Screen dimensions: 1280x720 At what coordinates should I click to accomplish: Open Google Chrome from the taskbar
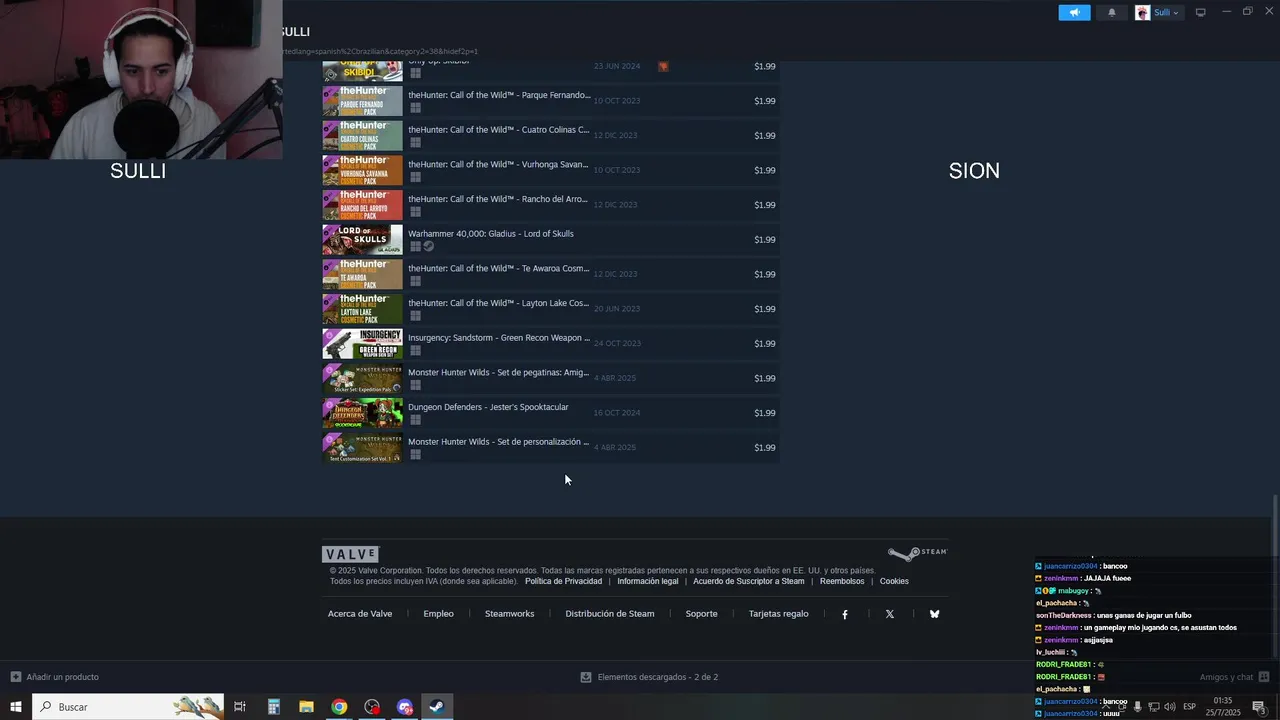pos(339,707)
